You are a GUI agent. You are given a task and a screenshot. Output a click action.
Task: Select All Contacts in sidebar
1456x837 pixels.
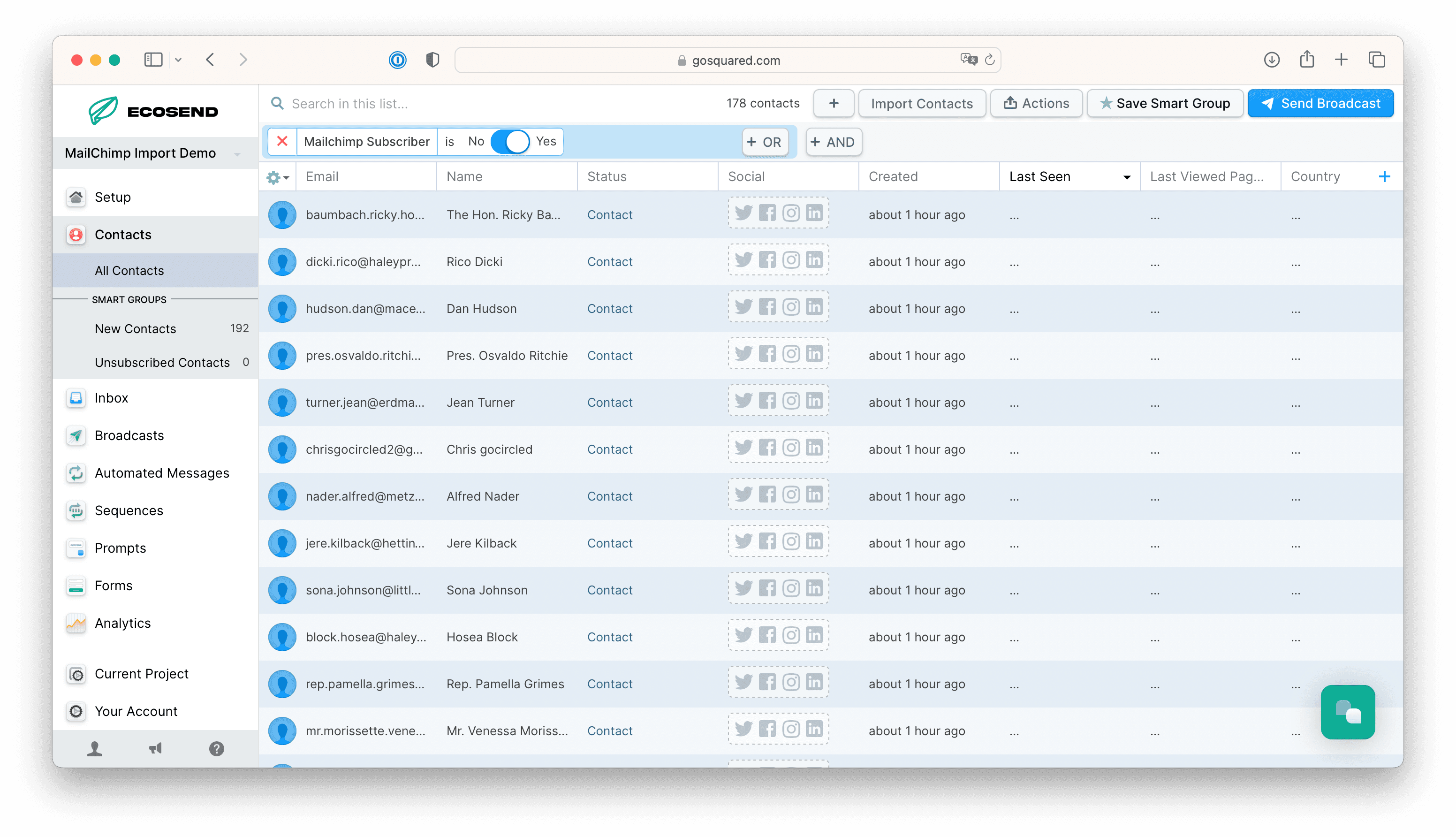pos(155,270)
